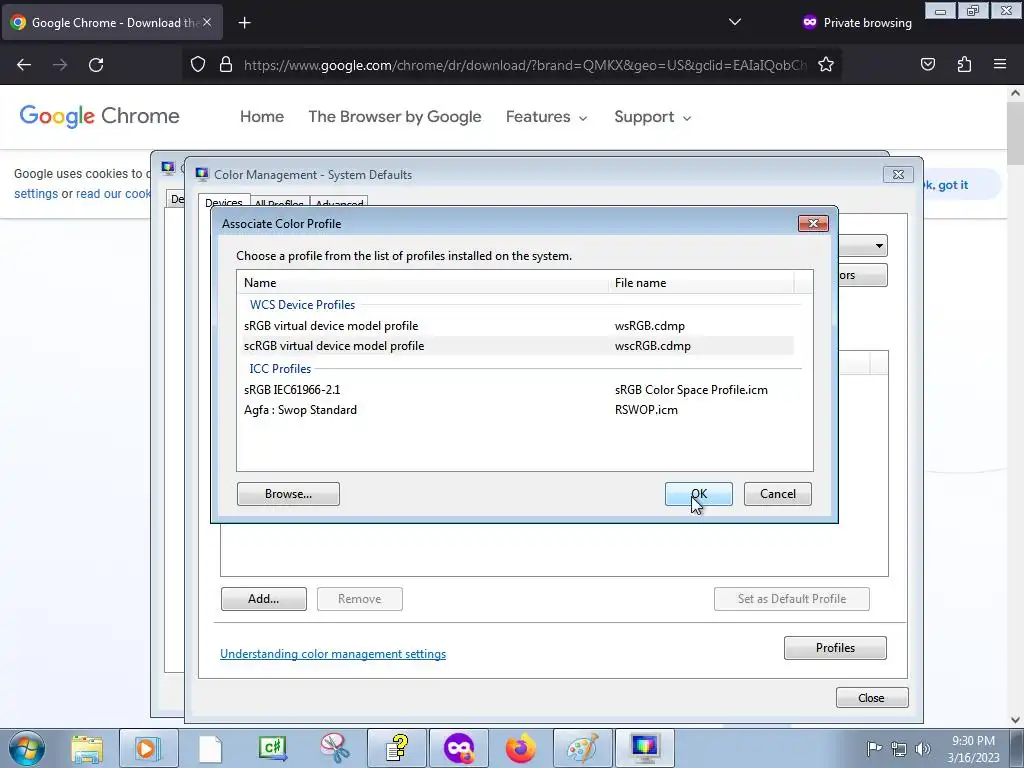Open the blank document taskbar icon
This screenshot has height=768, width=1024.
coord(210,748)
